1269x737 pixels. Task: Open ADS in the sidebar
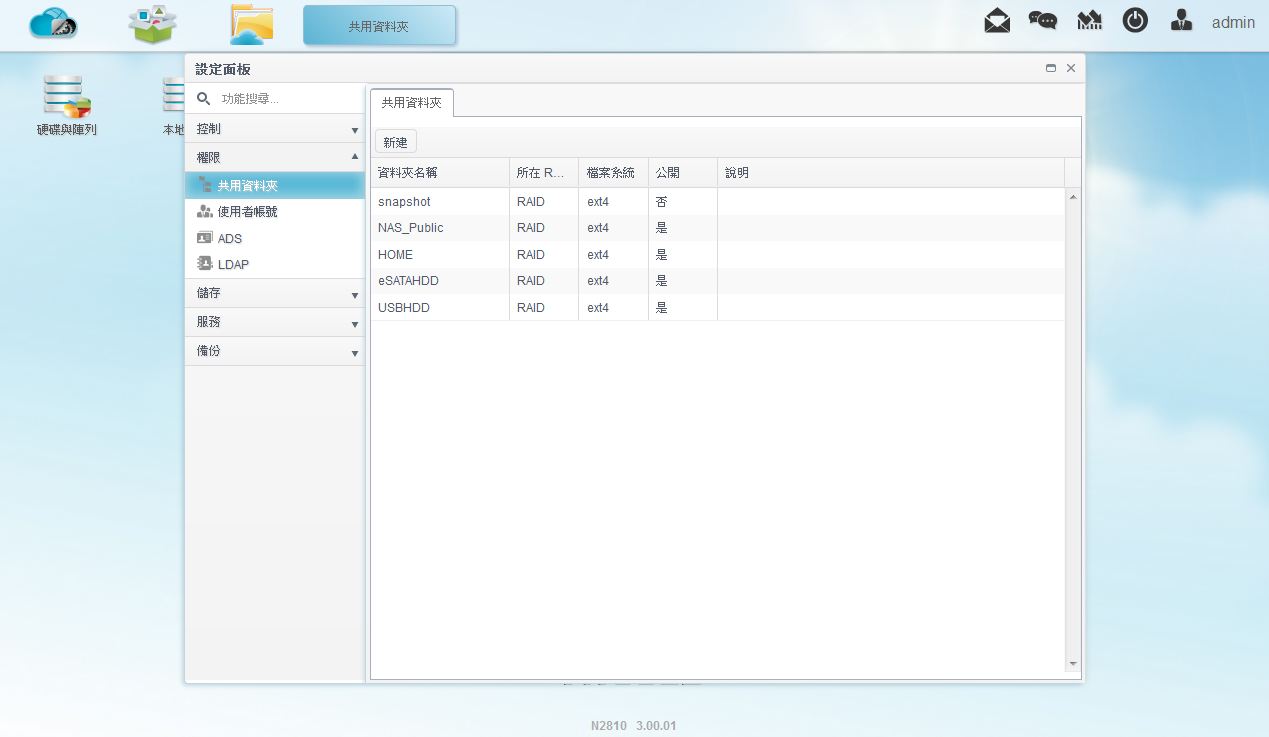point(274,238)
